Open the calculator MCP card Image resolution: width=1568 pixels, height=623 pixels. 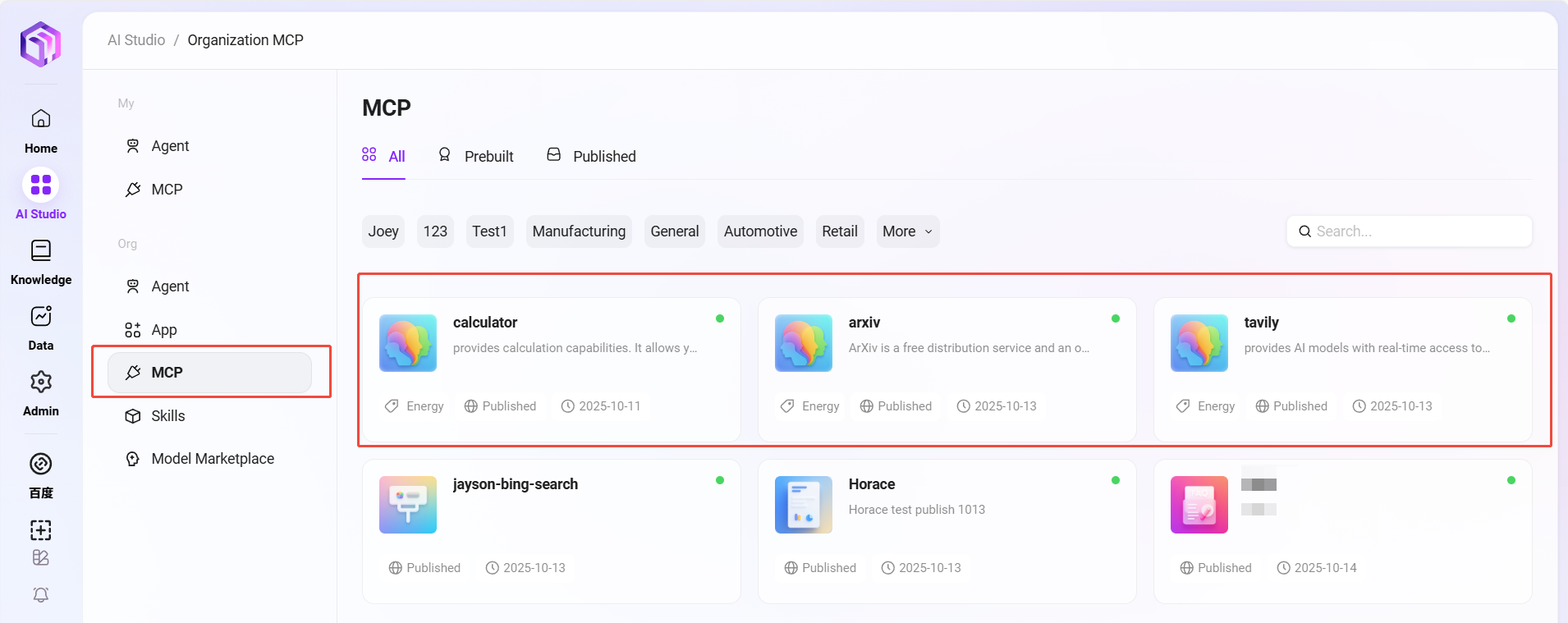click(x=551, y=361)
